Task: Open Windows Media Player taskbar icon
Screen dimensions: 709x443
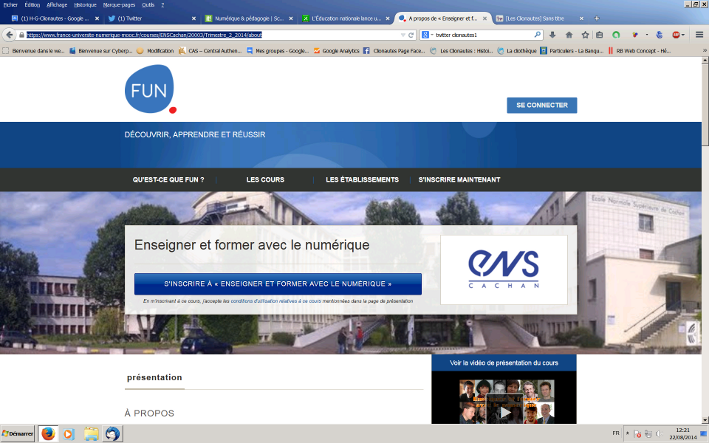Action: (x=69, y=434)
